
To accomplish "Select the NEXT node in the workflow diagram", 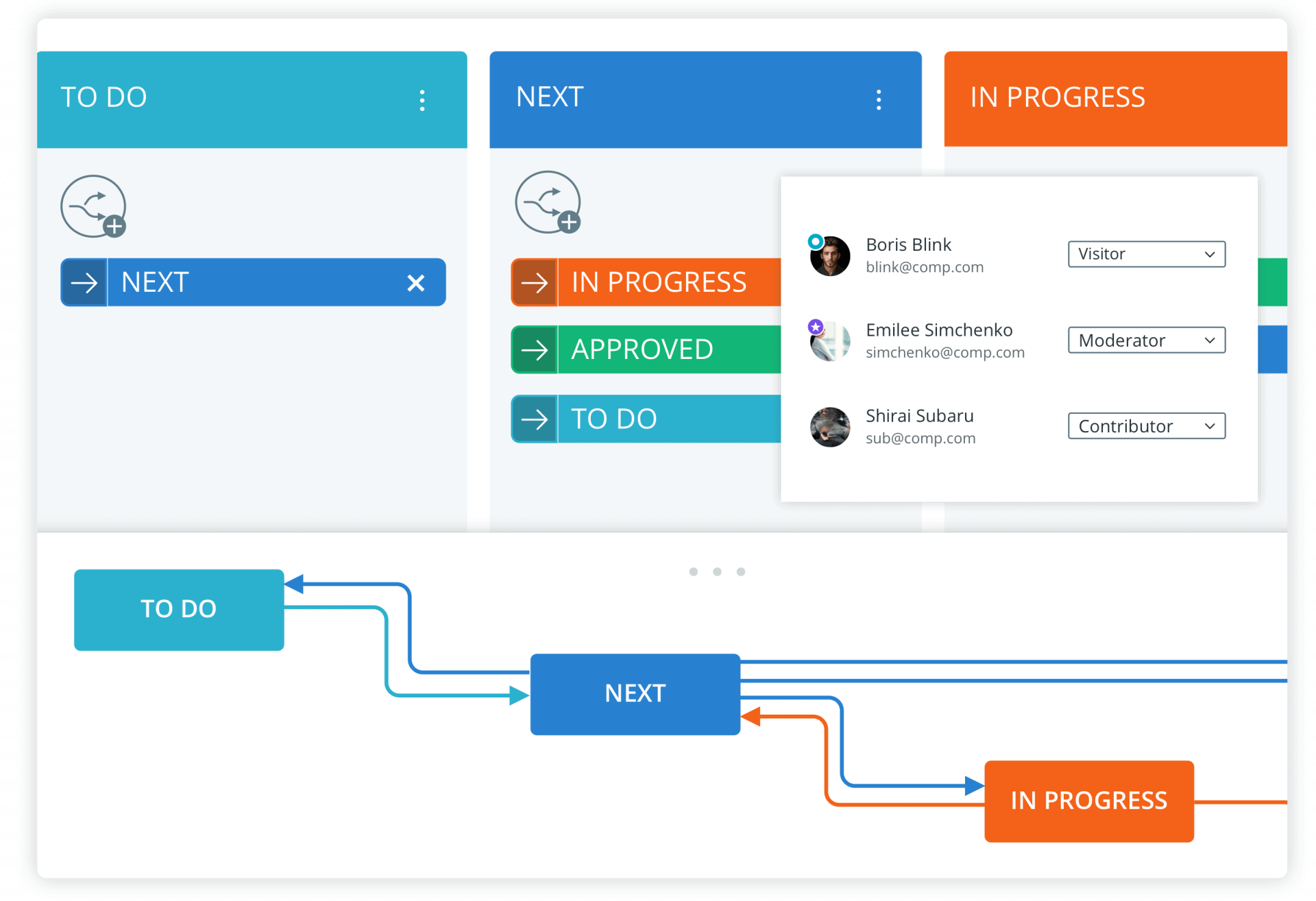I will click(635, 693).
